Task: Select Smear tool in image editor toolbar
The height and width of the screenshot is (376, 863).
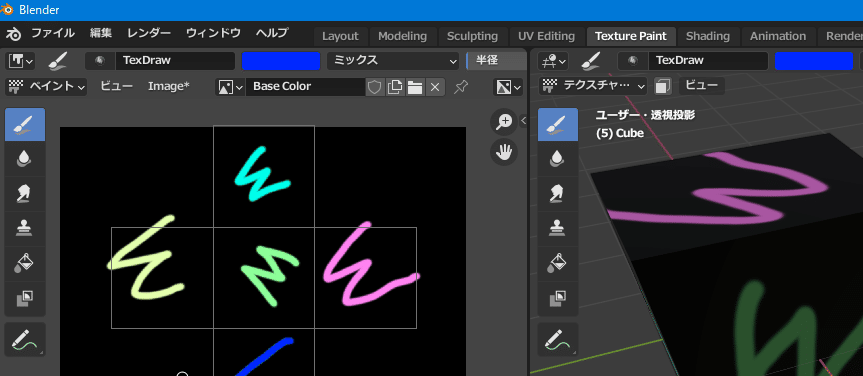Action: (x=25, y=194)
